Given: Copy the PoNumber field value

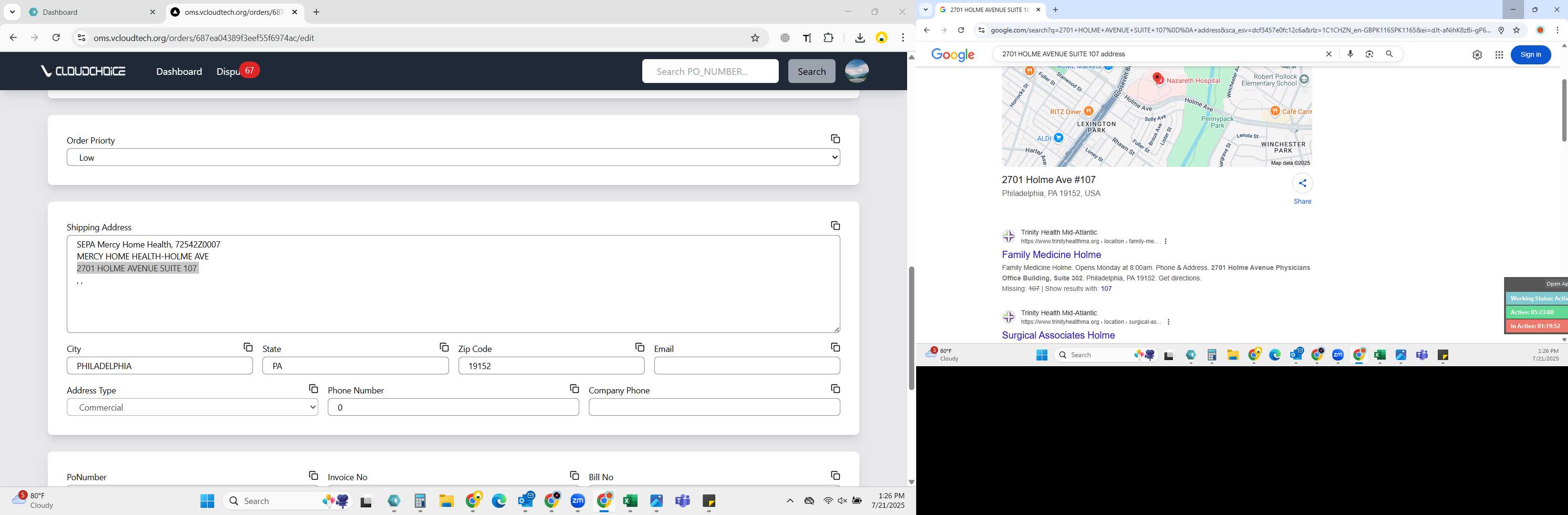Looking at the screenshot, I should (x=313, y=475).
